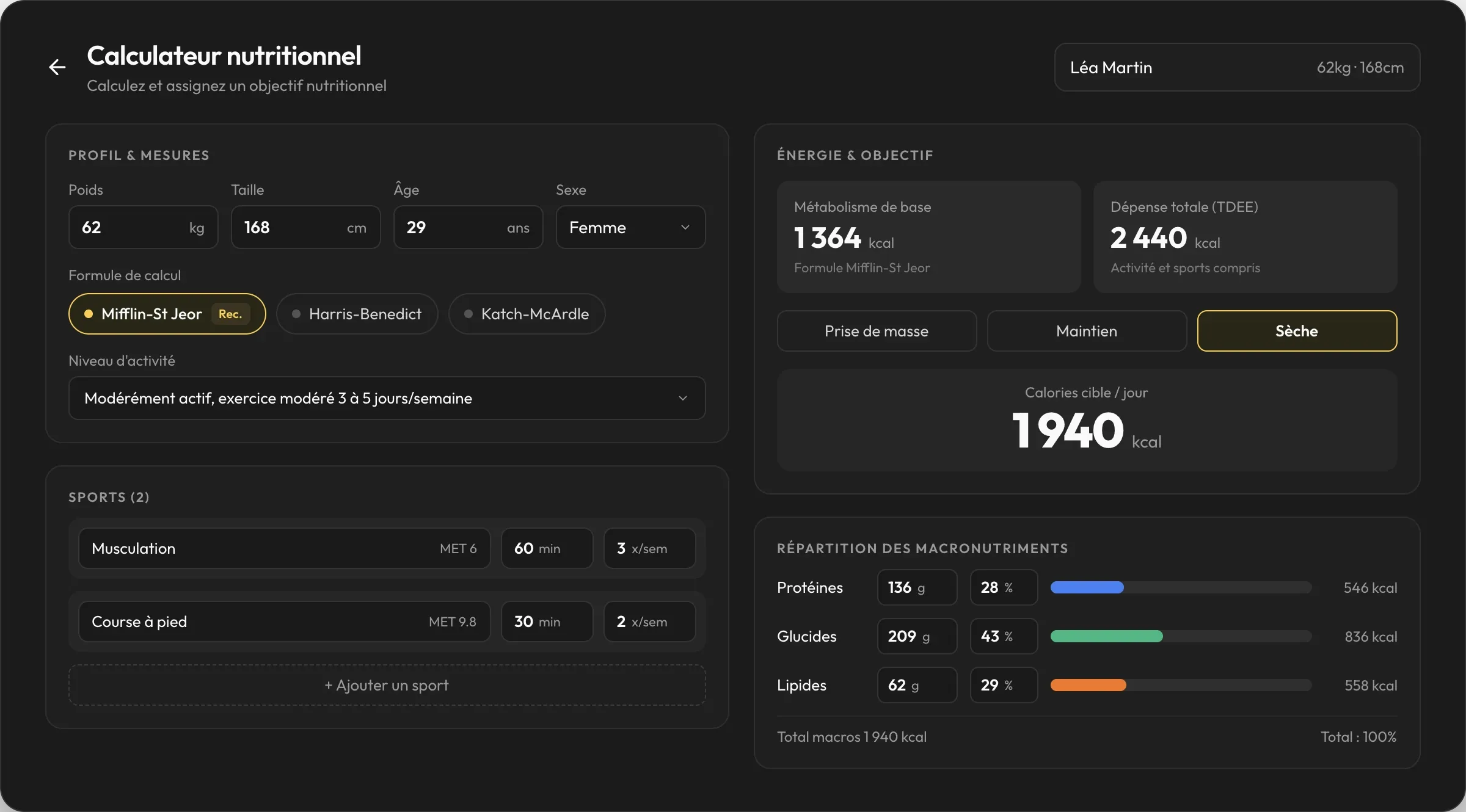Edit Musculation frequency of 3 x/sem
This screenshot has width=1466, height=812.
[x=649, y=548]
